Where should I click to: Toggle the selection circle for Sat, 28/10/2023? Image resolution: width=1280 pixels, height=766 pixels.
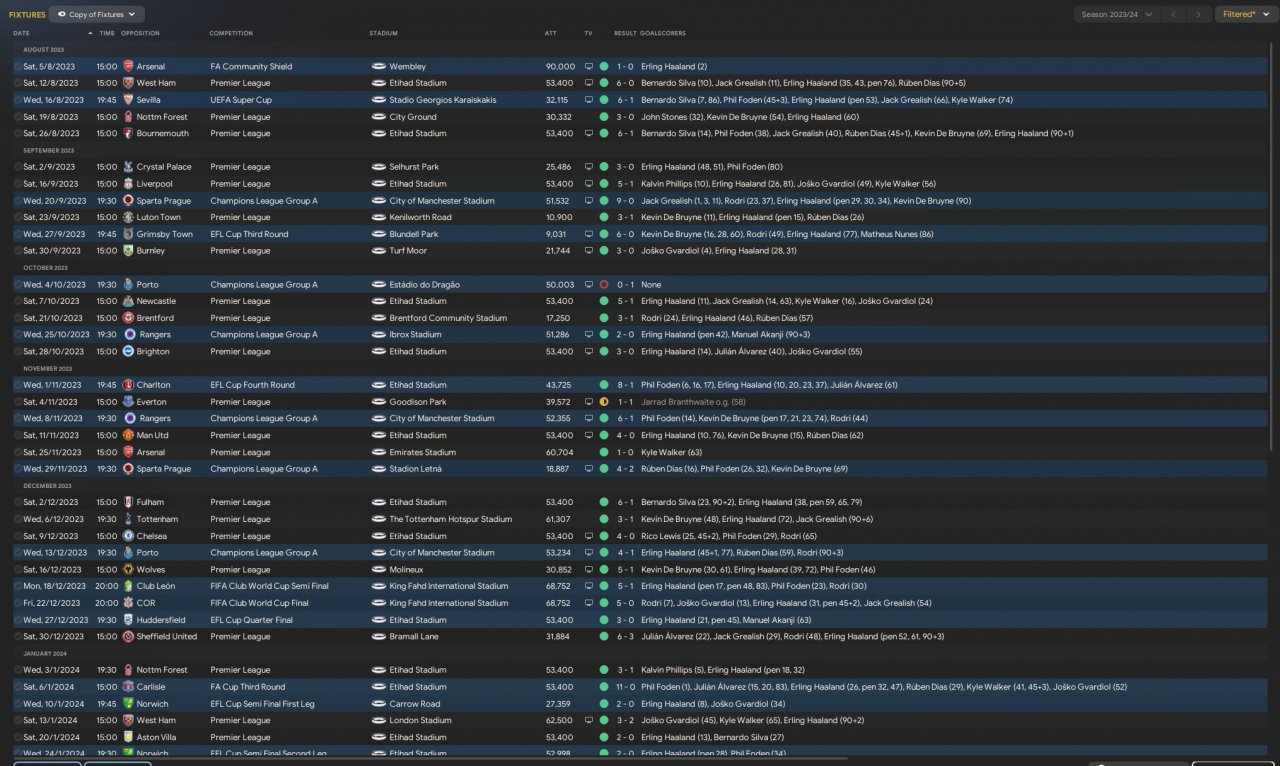[18, 352]
